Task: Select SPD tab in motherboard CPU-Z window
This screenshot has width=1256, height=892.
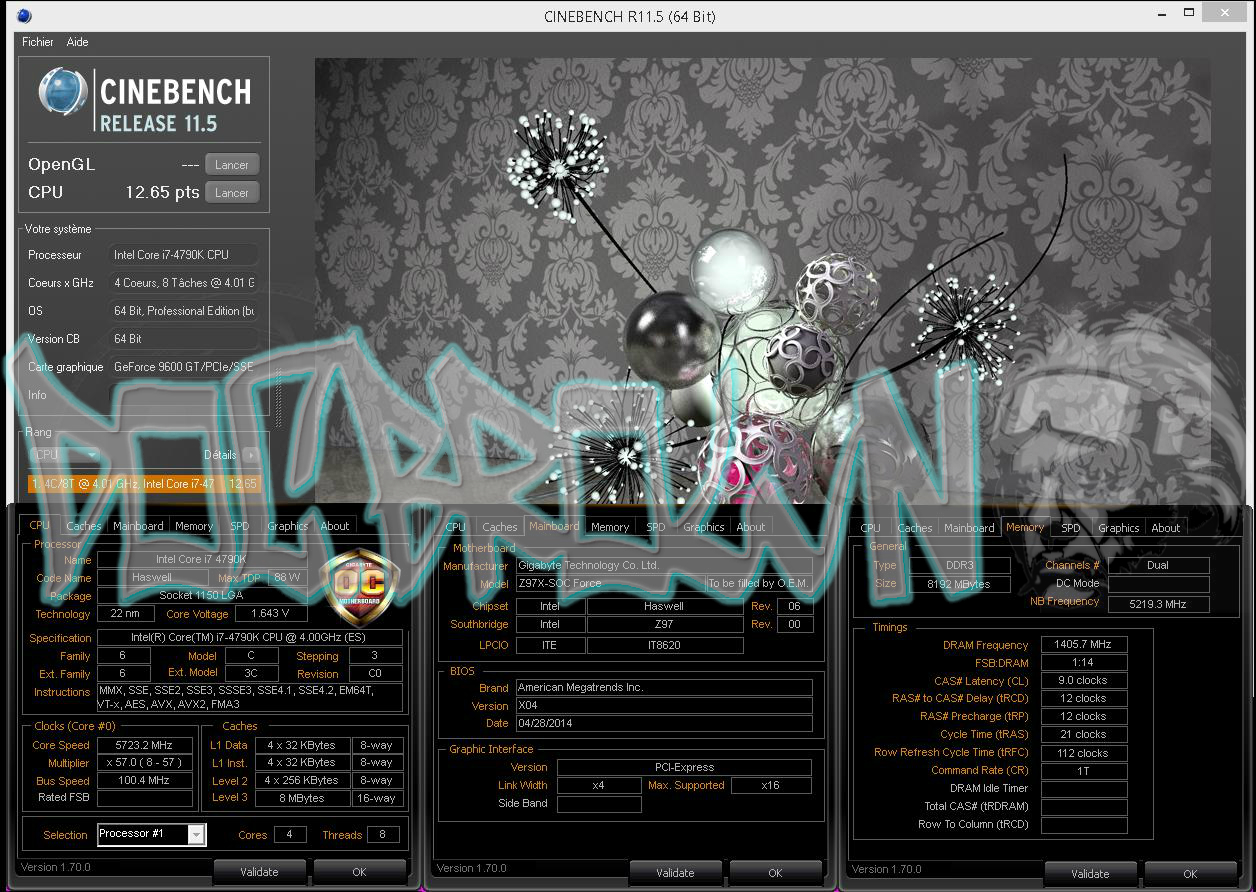Action: click(x=656, y=527)
